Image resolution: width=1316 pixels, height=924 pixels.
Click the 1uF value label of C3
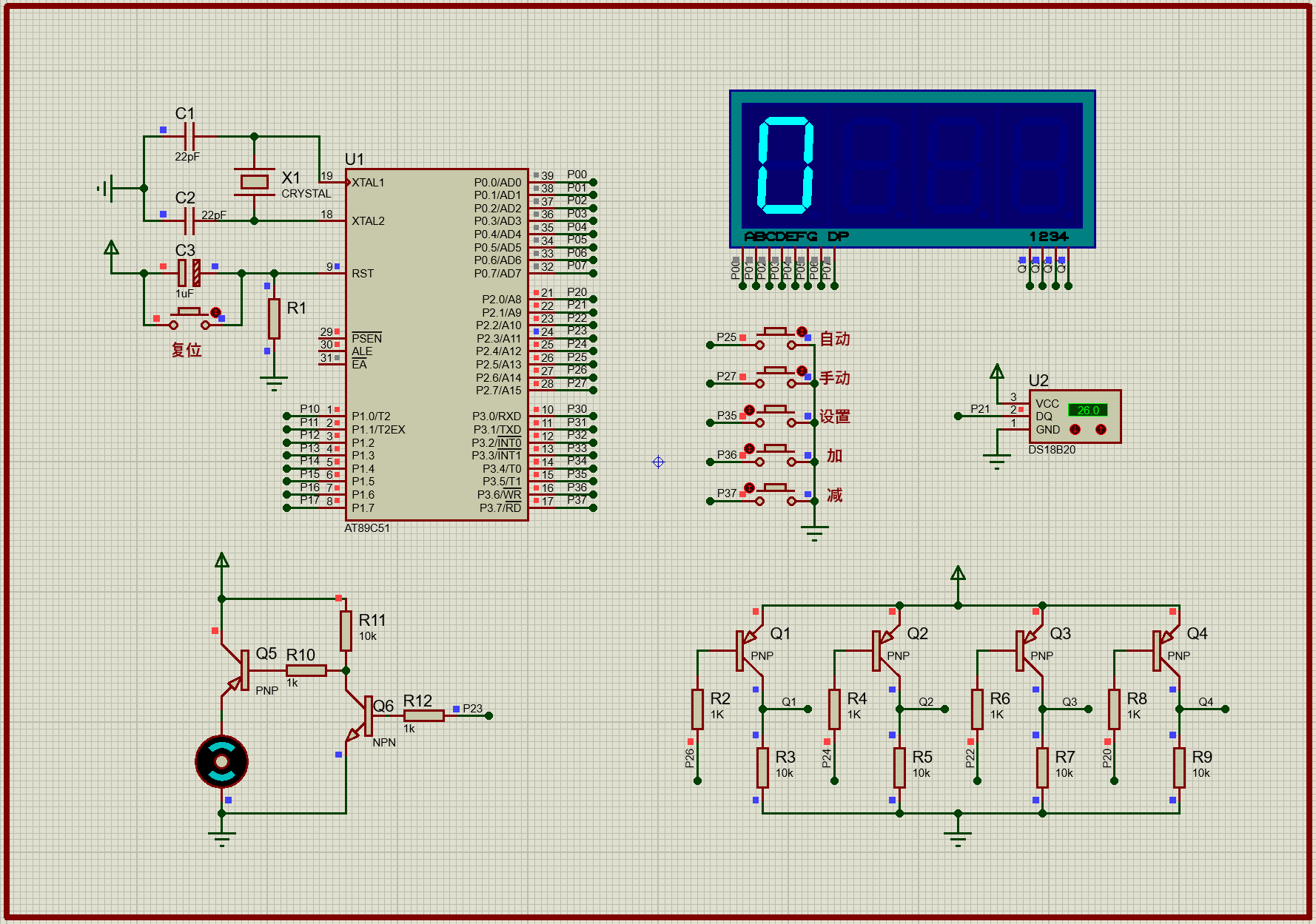[x=184, y=294]
